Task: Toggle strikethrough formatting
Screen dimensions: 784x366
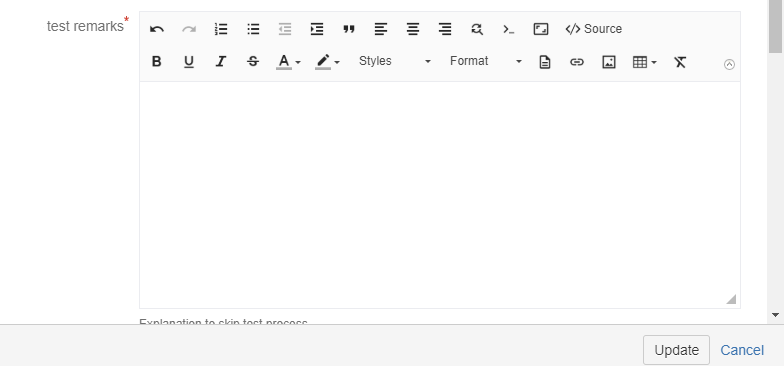Action: pyautogui.click(x=253, y=62)
